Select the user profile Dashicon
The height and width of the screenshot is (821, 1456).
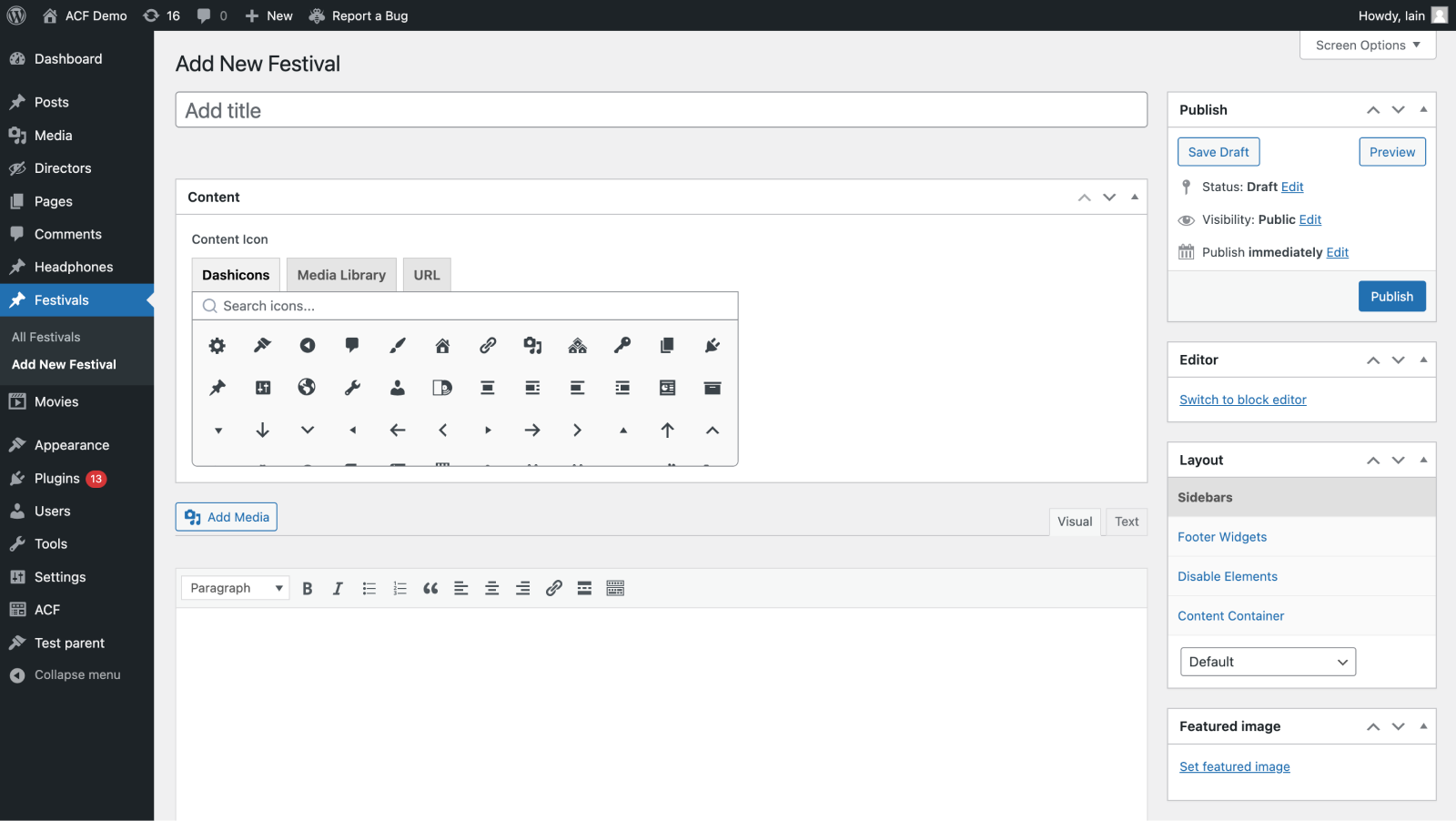click(397, 388)
